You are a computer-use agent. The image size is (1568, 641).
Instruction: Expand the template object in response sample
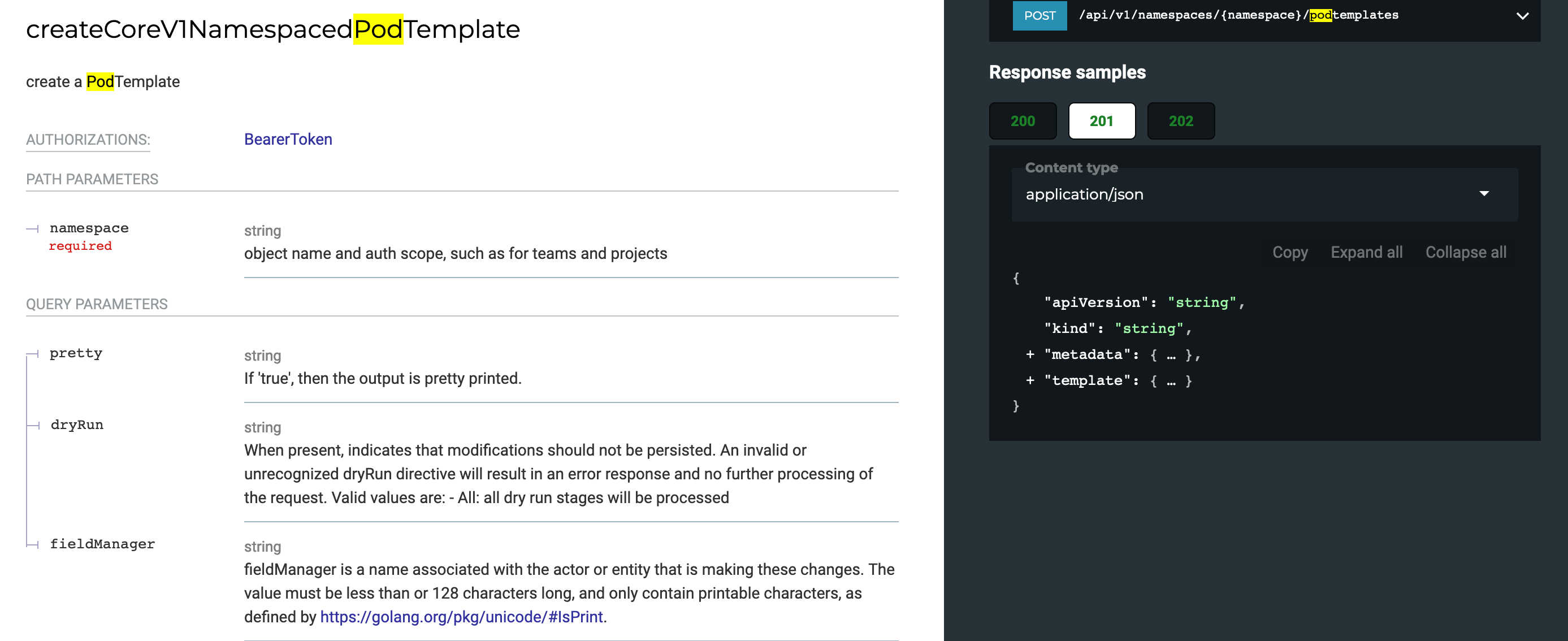click(1030, 380)
